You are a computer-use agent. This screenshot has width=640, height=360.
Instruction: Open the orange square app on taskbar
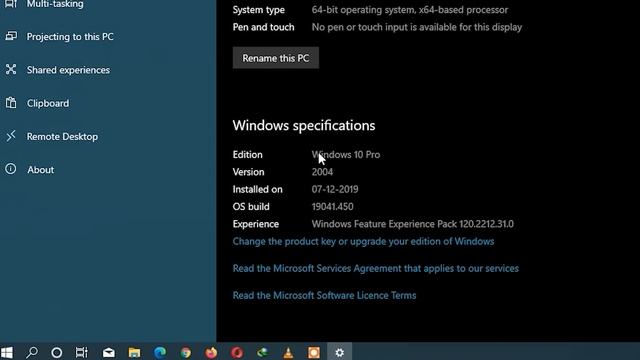click(x=314, y=353)
